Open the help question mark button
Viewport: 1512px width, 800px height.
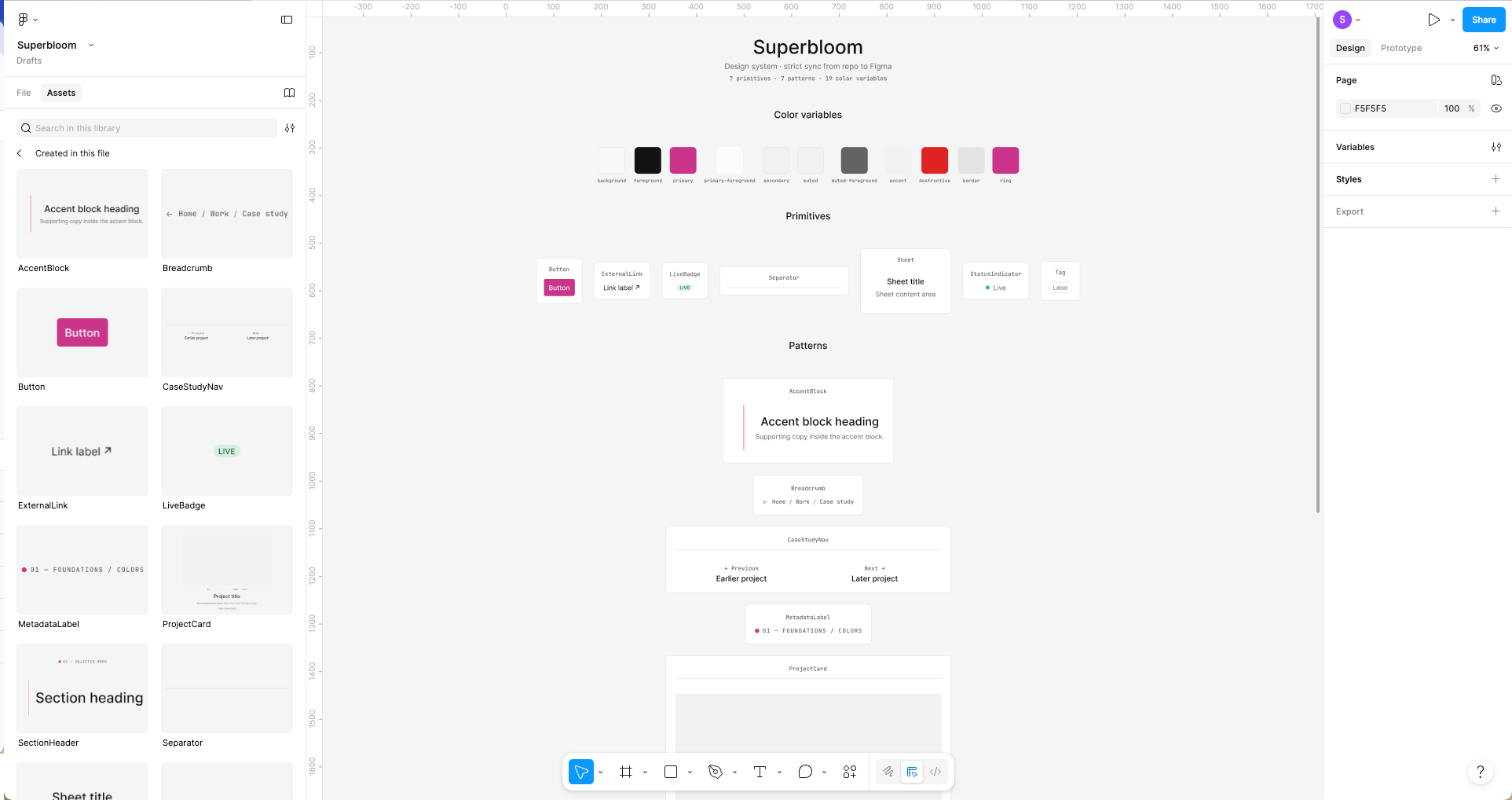(1481, 772)
